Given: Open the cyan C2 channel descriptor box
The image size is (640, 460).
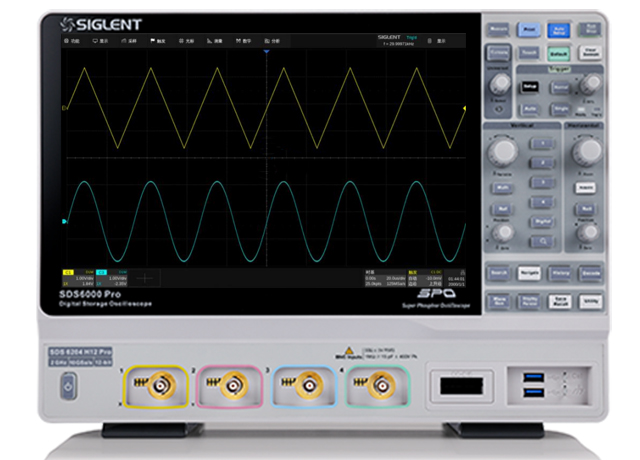Looking at the screenshot, I should 111,278.
